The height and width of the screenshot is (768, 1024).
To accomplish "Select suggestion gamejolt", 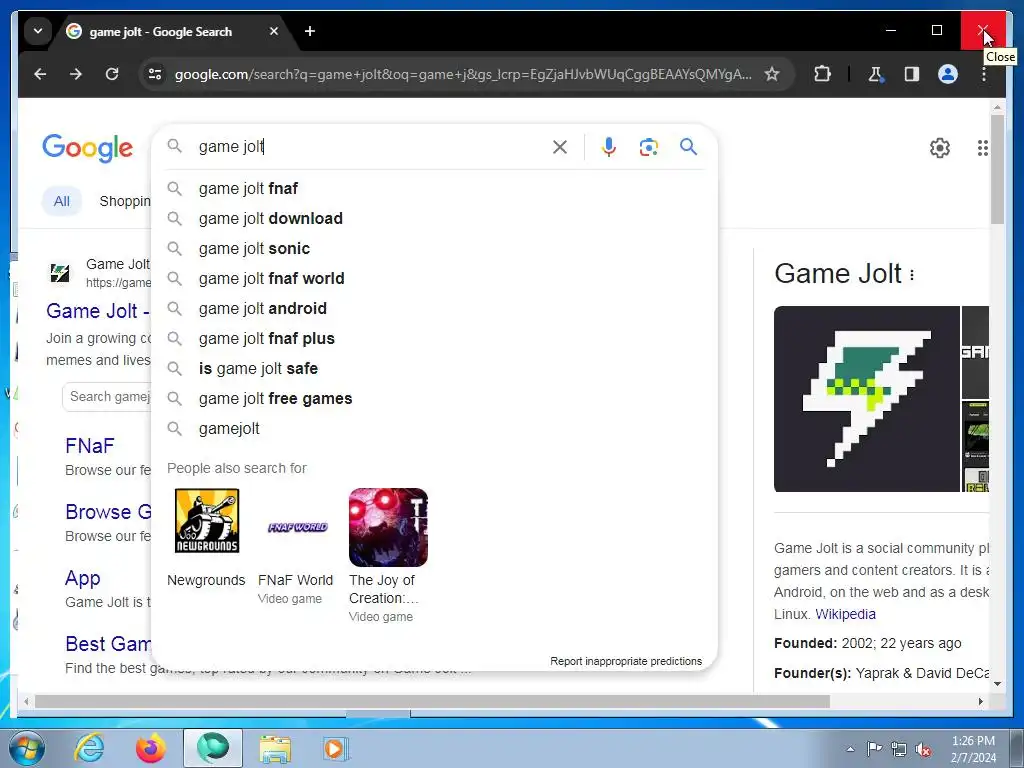I will pyautogui.click(x=434, y=429).
